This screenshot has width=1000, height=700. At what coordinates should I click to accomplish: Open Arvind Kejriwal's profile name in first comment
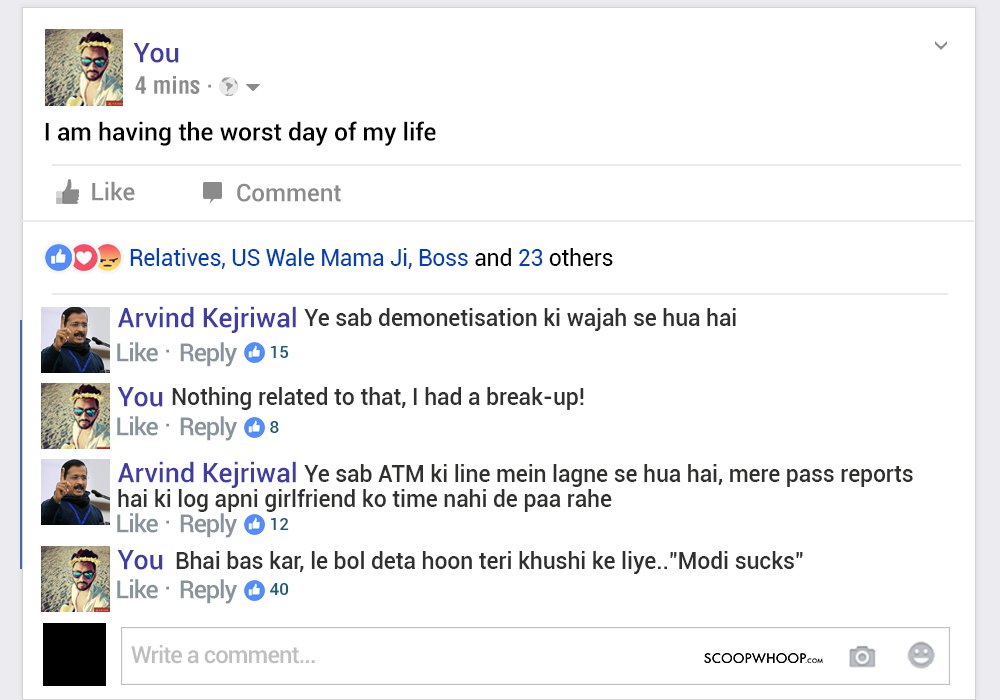[x=207, y=317]
